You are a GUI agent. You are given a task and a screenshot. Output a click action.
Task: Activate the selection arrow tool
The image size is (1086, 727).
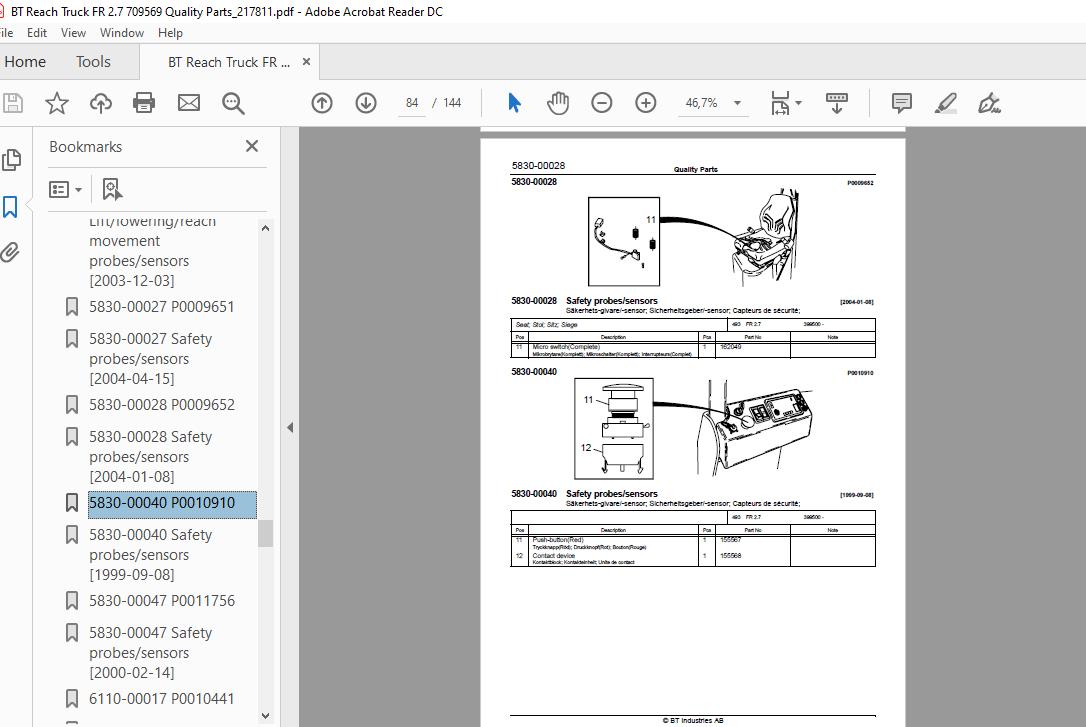pyautogui.click(x=514, y=103)
